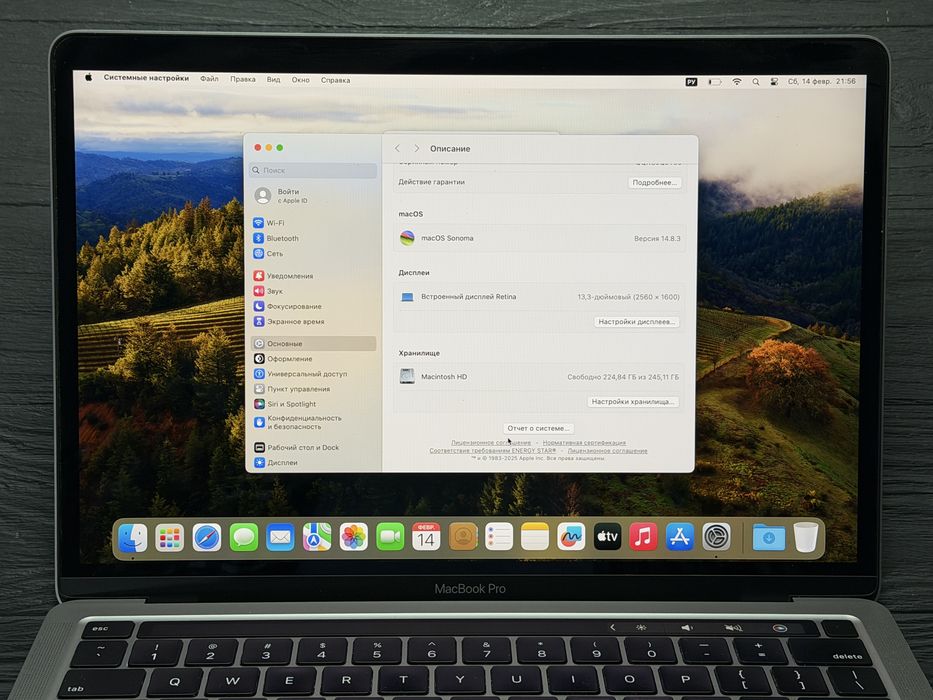Click the Настройки дисплеев button

pyautogui.click(x=636, y=322)
